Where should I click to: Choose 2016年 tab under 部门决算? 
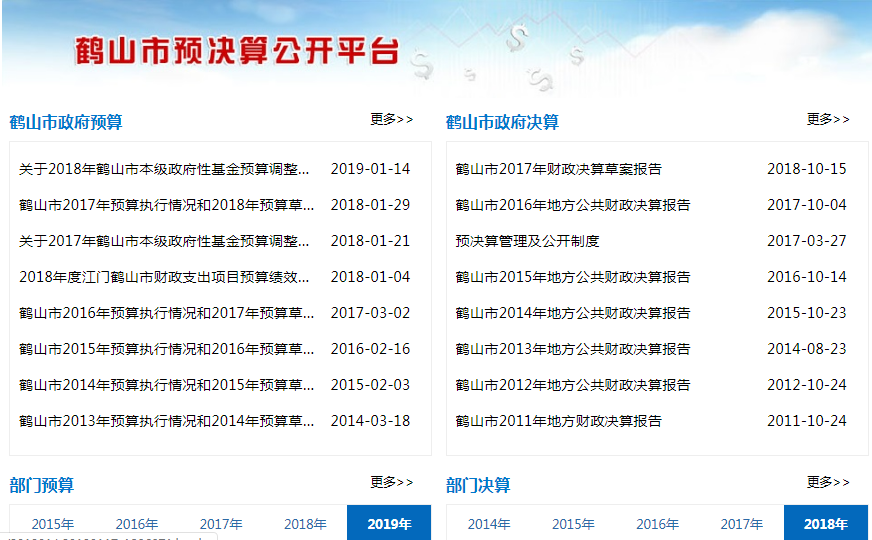(x=657, y=523)
